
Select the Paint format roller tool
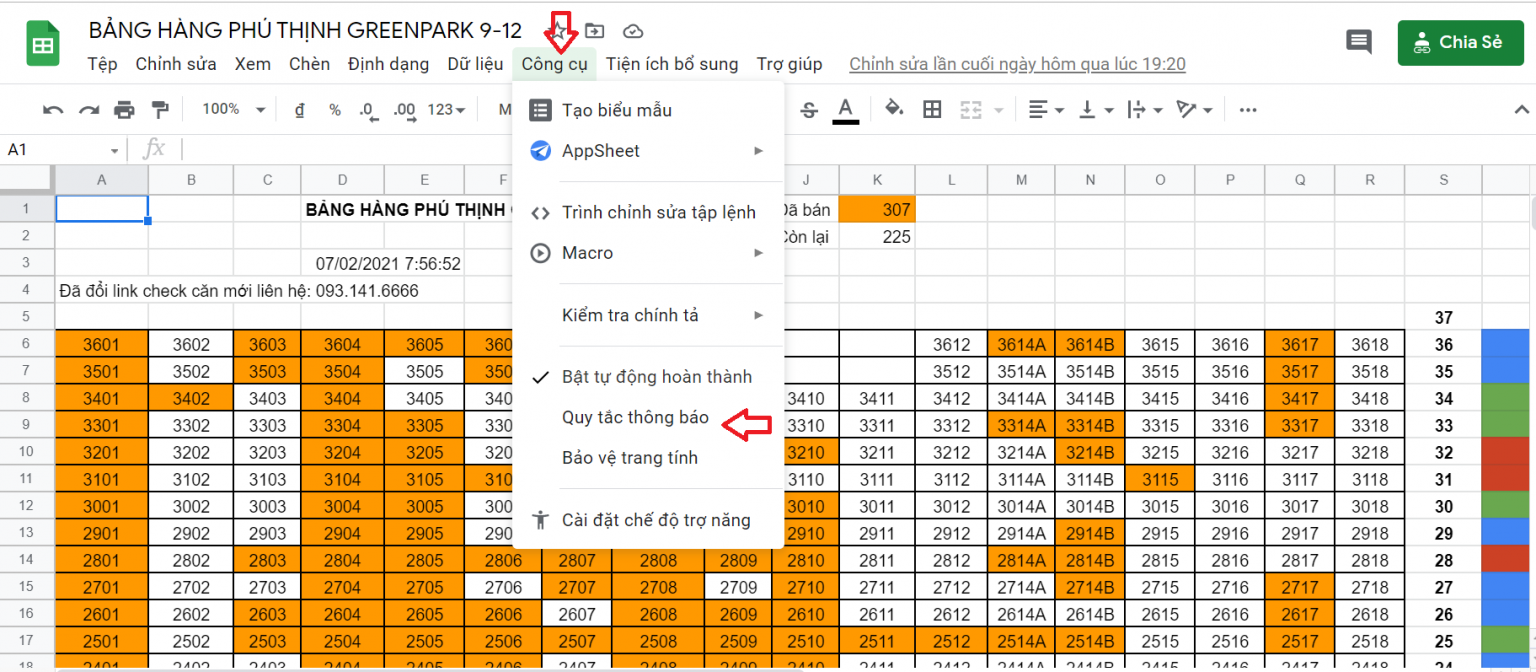tap(159, 110)
